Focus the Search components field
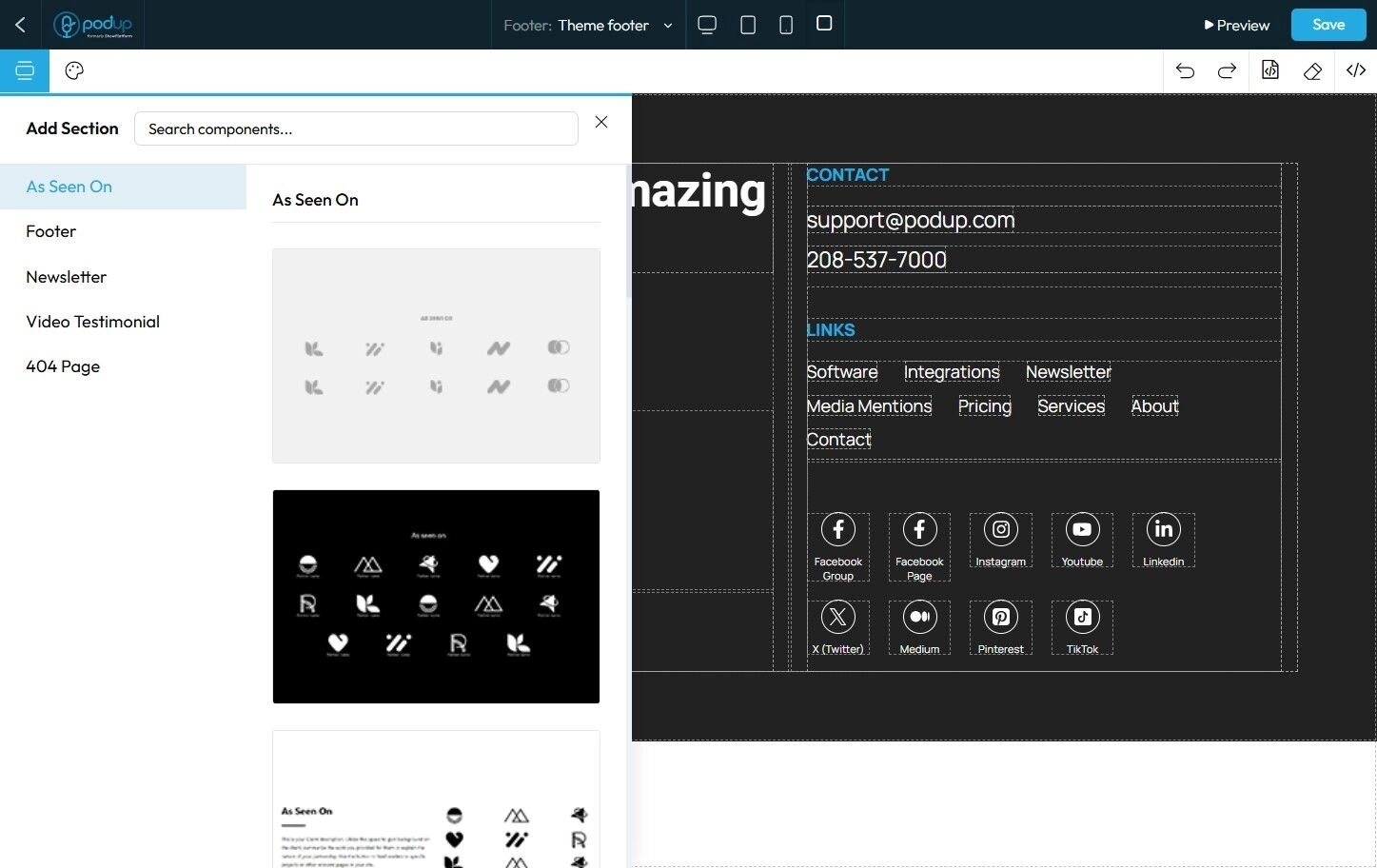1377x868 pixels. point(356,128)
